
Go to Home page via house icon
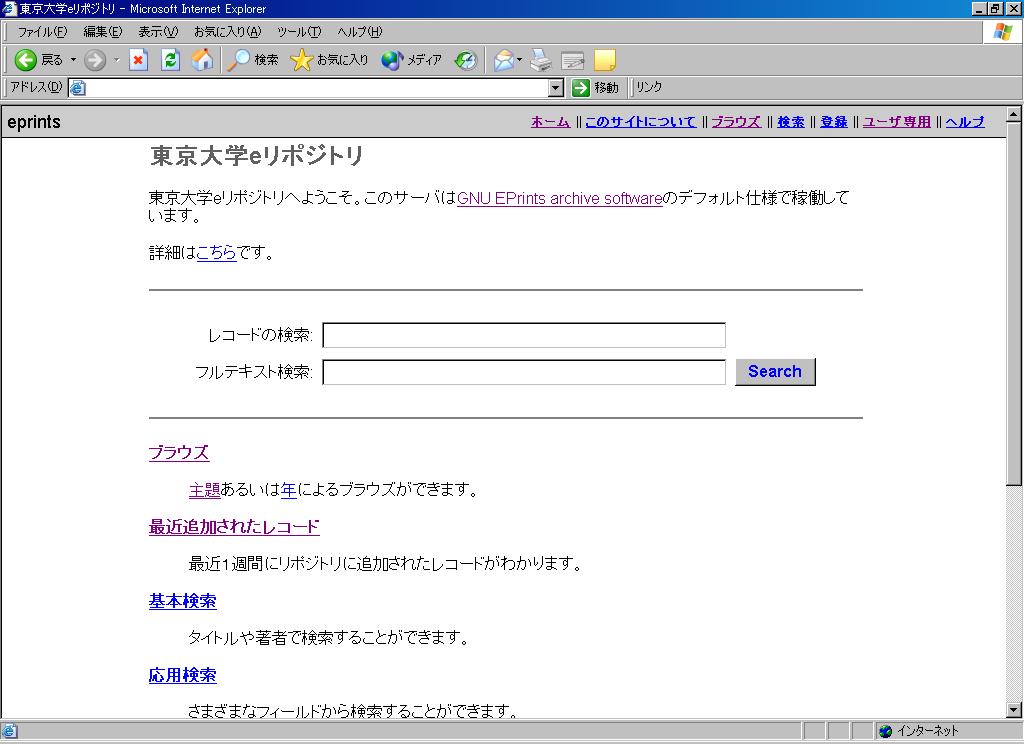coord(202,60)
